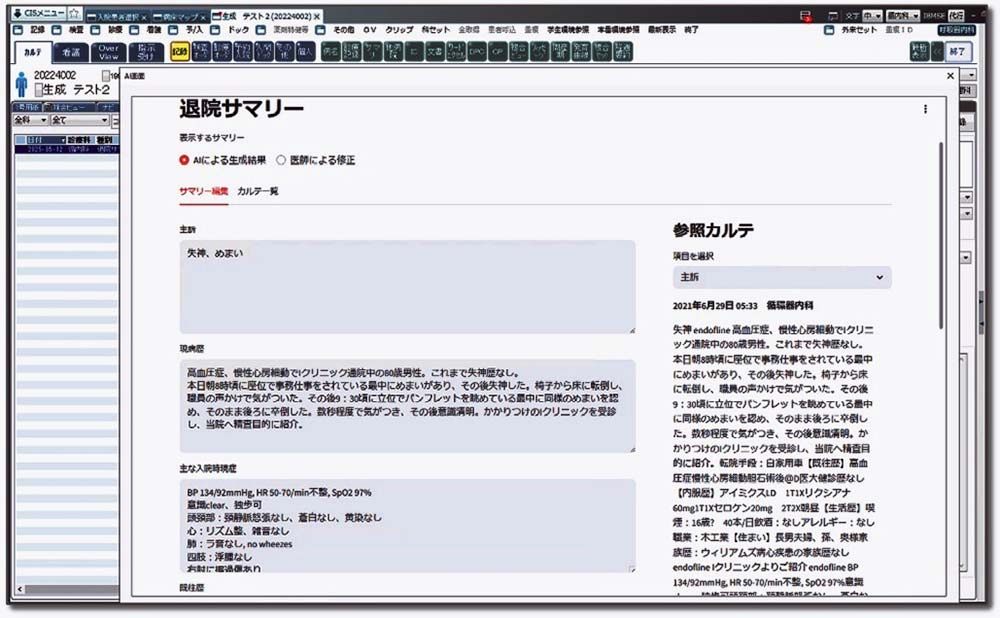
Task: Open the 予/入 menu
Action: [194, 30]
